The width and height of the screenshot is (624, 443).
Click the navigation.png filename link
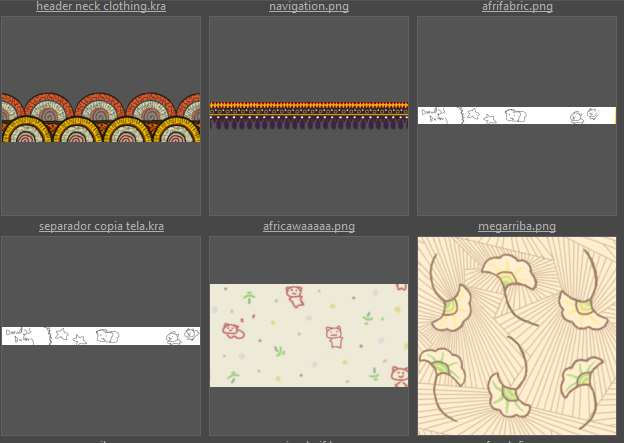(x=309, y=7)
